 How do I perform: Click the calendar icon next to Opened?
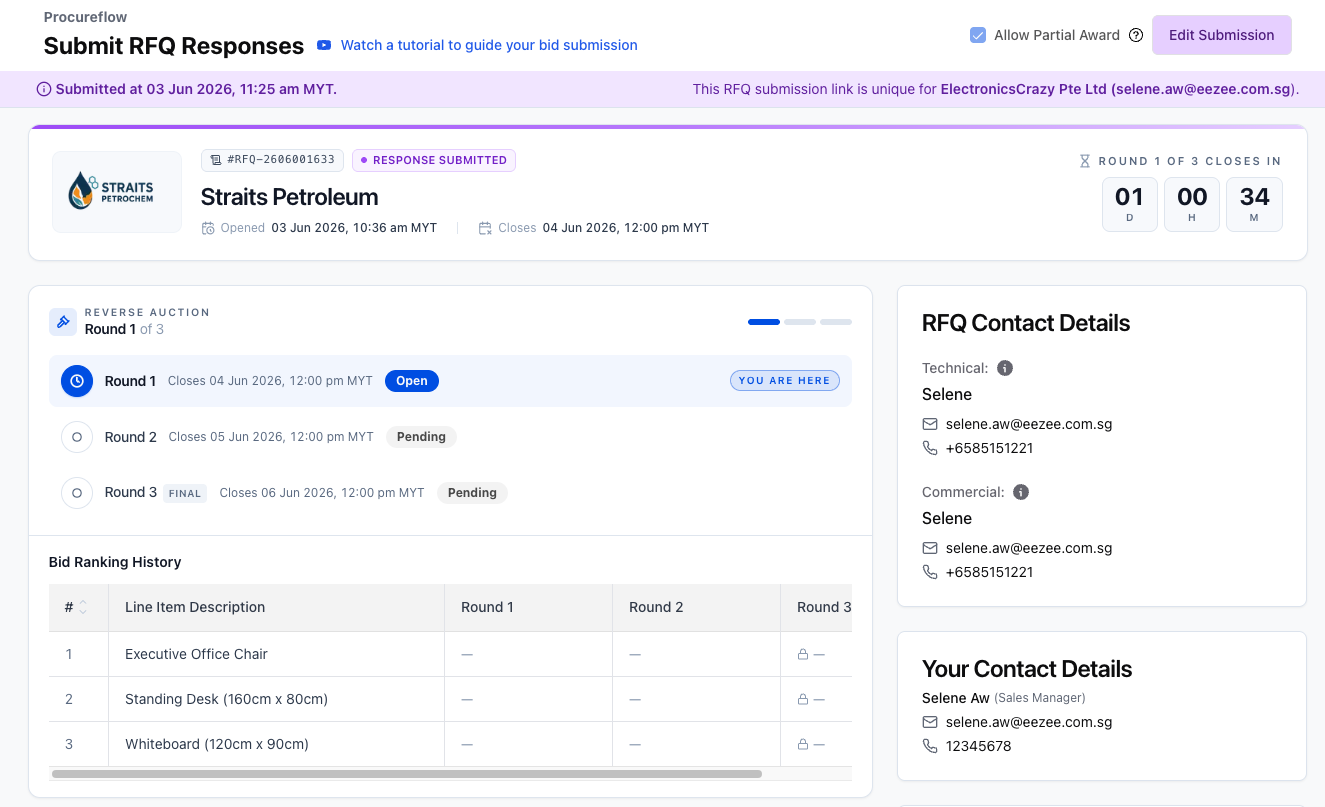tap(208, 228)
